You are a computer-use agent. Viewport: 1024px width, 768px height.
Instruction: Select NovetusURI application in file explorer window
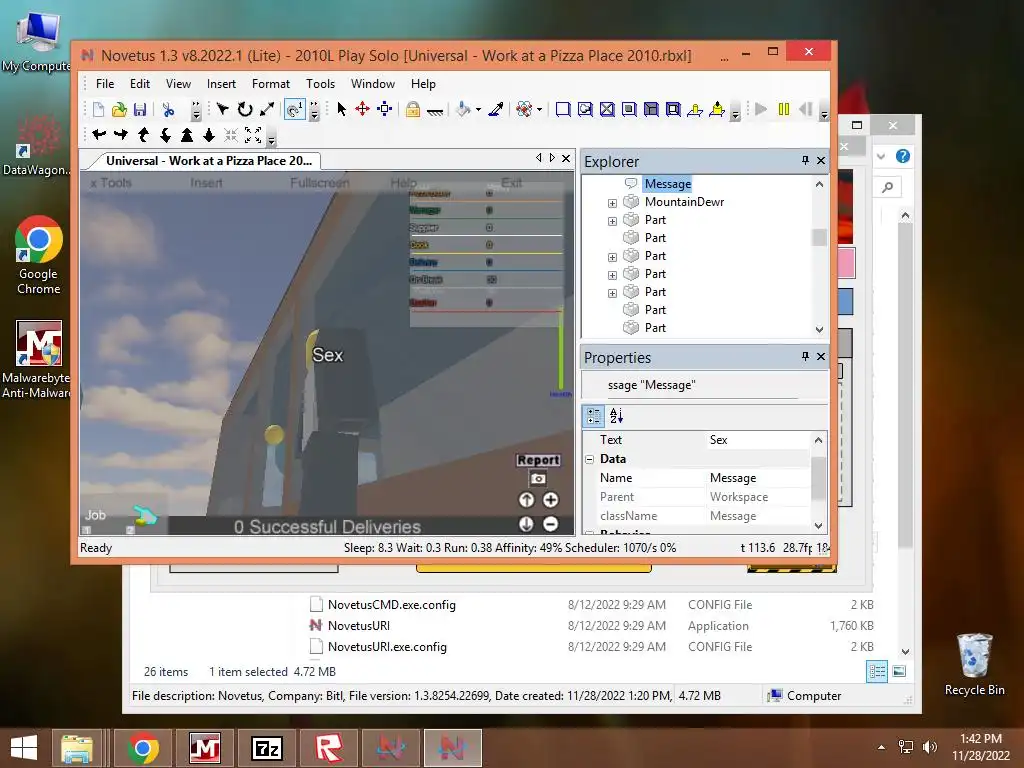pyautogui.click(x=359, y=626)
